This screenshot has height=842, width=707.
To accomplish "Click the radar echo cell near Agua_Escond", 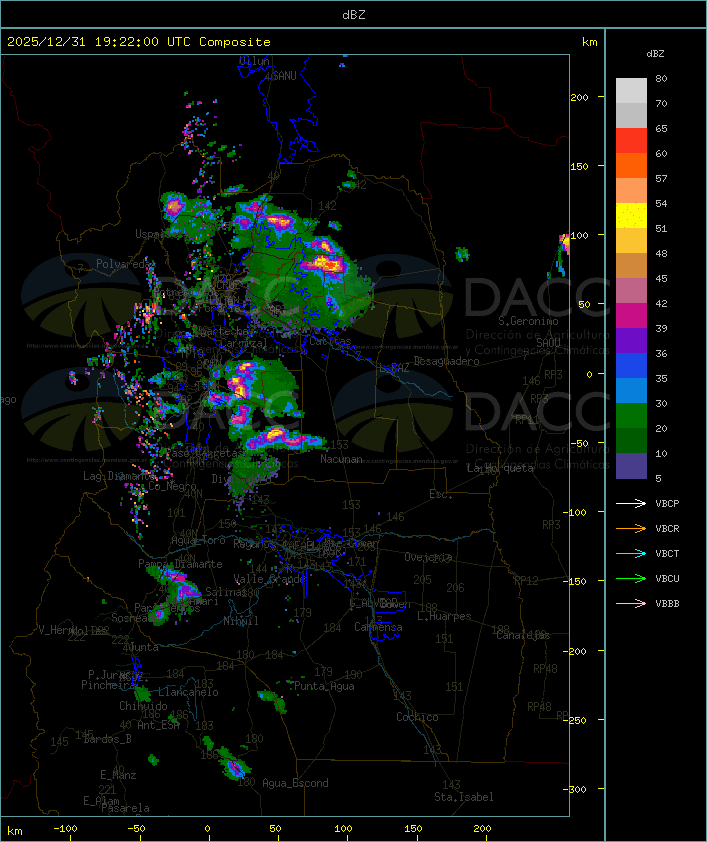I will [x=235, y=768].
